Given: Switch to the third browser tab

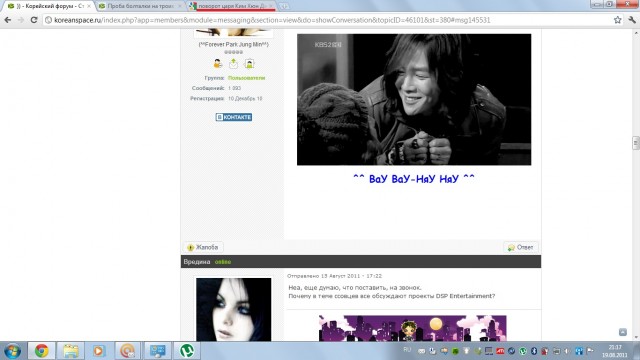Looking at the screenshot, I should click(232, 6).
